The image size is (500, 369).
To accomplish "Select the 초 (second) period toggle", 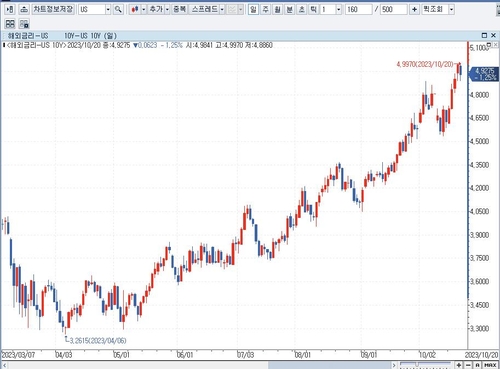I will pyautogui.click(x=301, y=9).
